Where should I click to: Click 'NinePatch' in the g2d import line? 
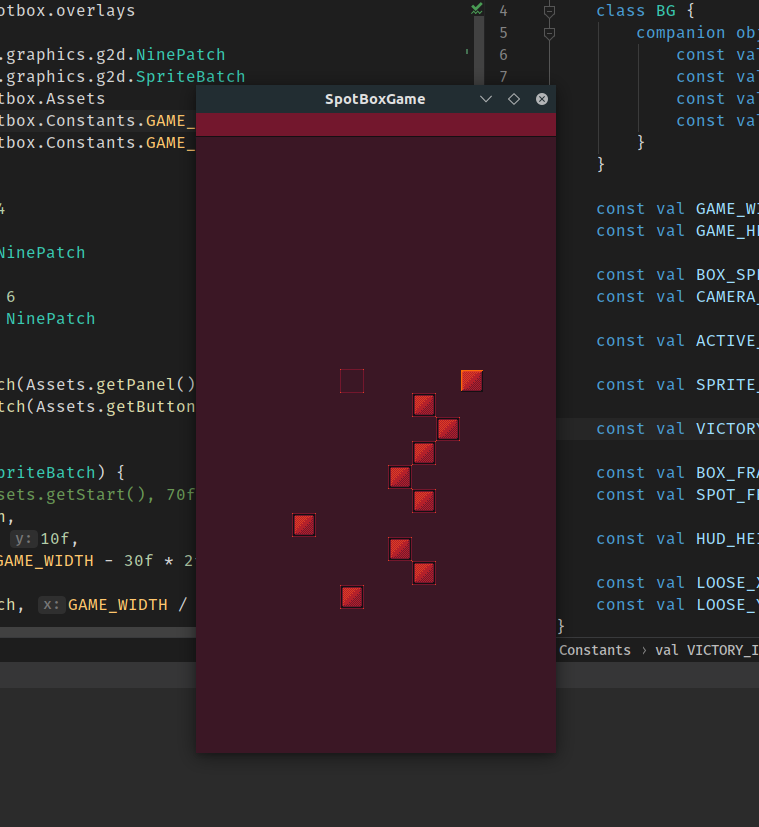pyautogui.click(x=180, y=55)
